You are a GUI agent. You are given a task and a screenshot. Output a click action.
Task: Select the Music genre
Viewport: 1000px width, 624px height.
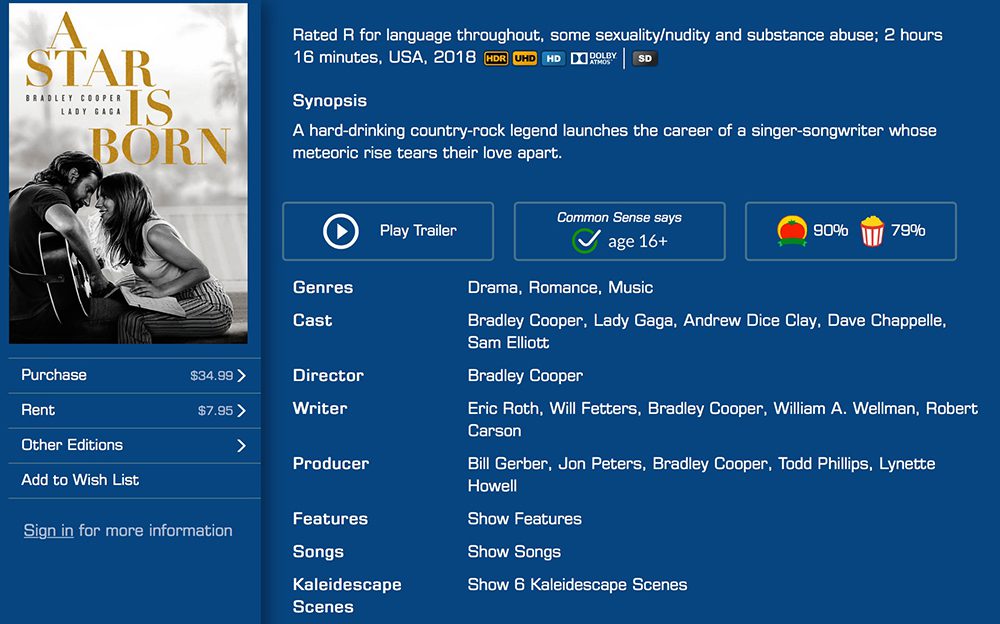(630, 288)
